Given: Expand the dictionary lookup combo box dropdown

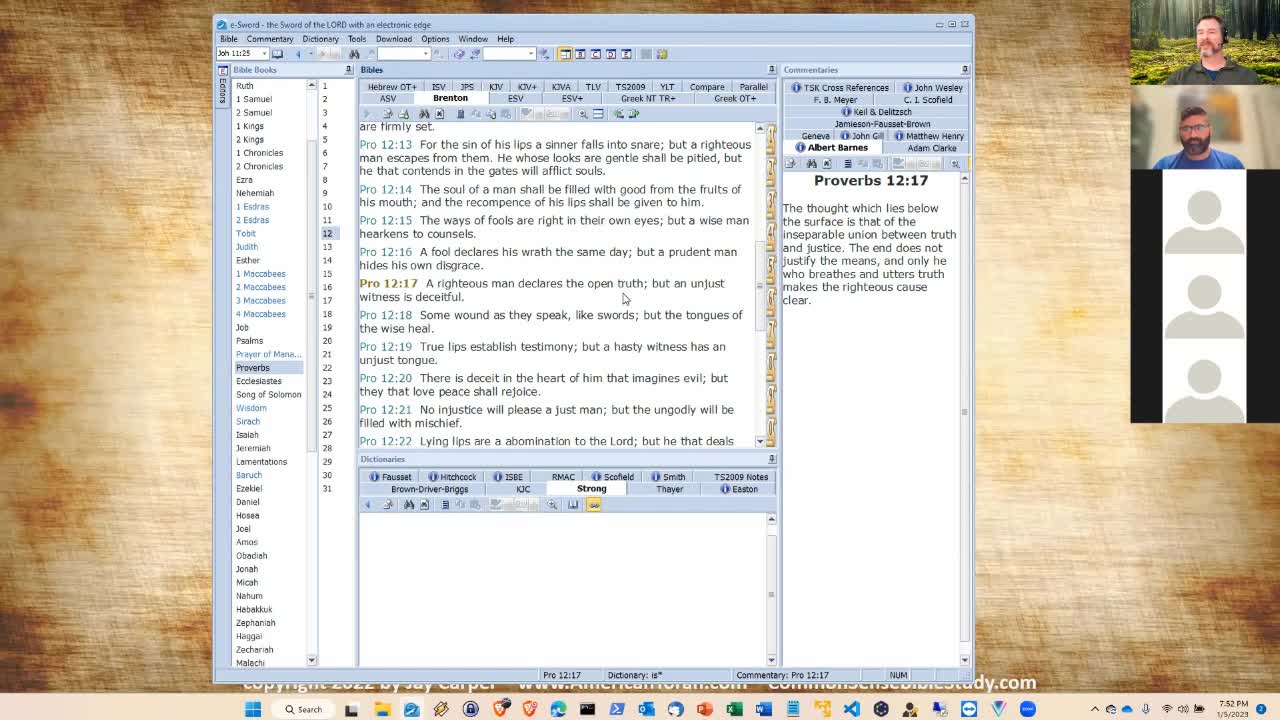Looking at the screenshot, I should tap(531, 54).
